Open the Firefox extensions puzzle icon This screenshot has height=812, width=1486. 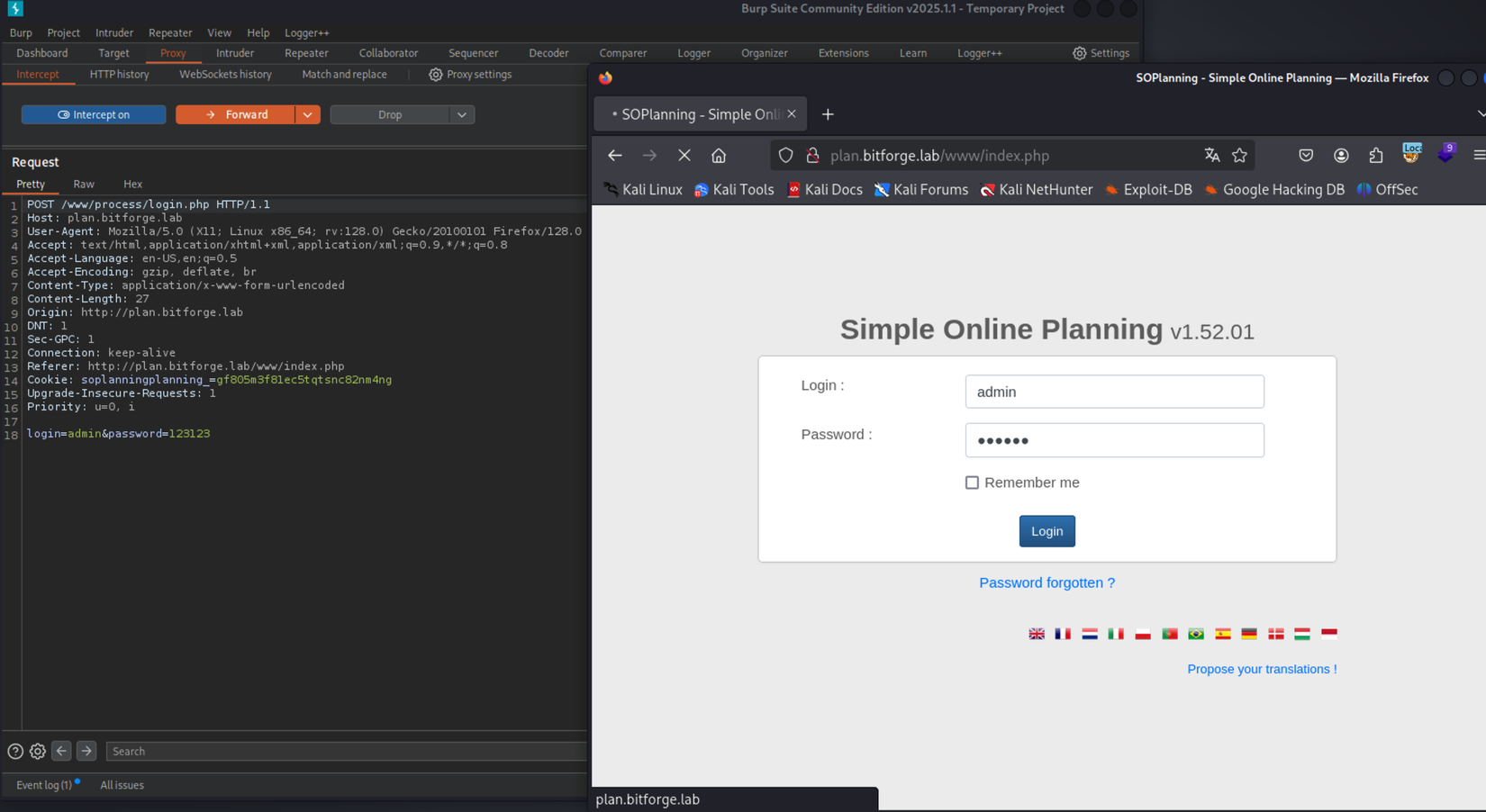(x=1375, y=156)
